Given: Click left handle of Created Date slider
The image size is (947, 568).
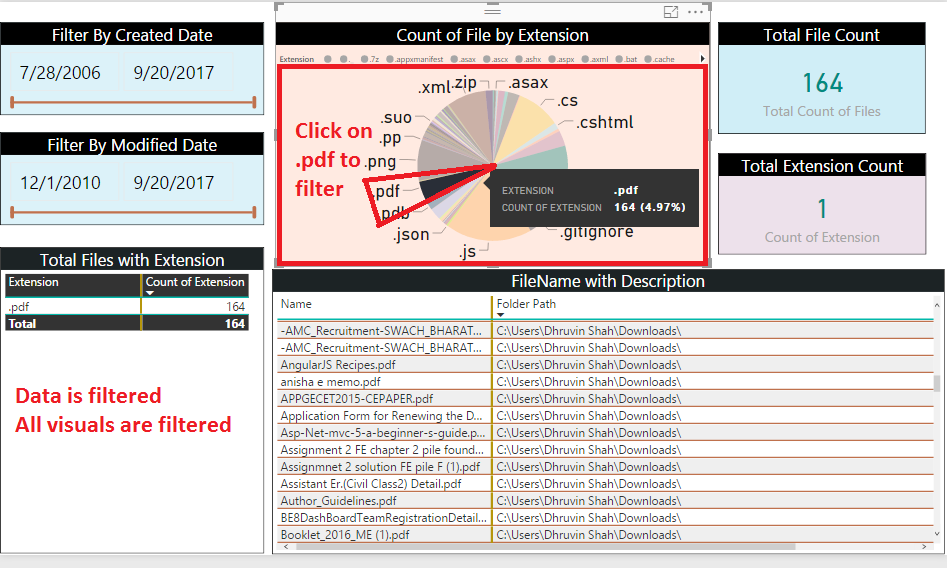Looking at the screenshot, I should pyautogui.click(x=12, y=102).
